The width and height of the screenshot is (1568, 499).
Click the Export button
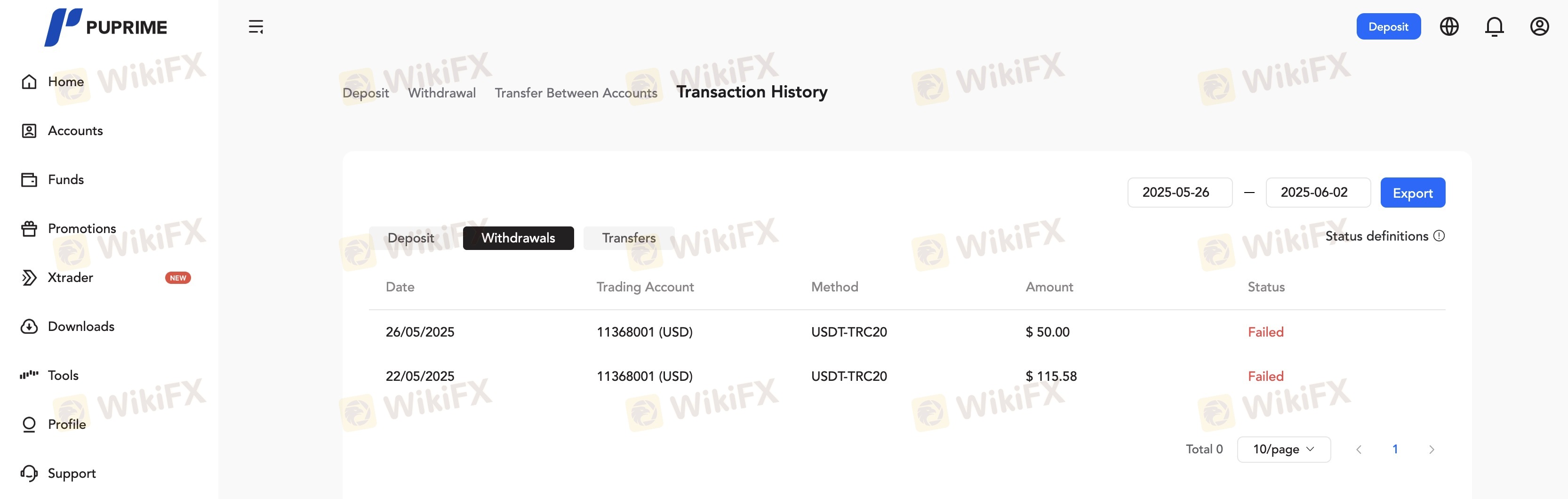click(1412, 193)
